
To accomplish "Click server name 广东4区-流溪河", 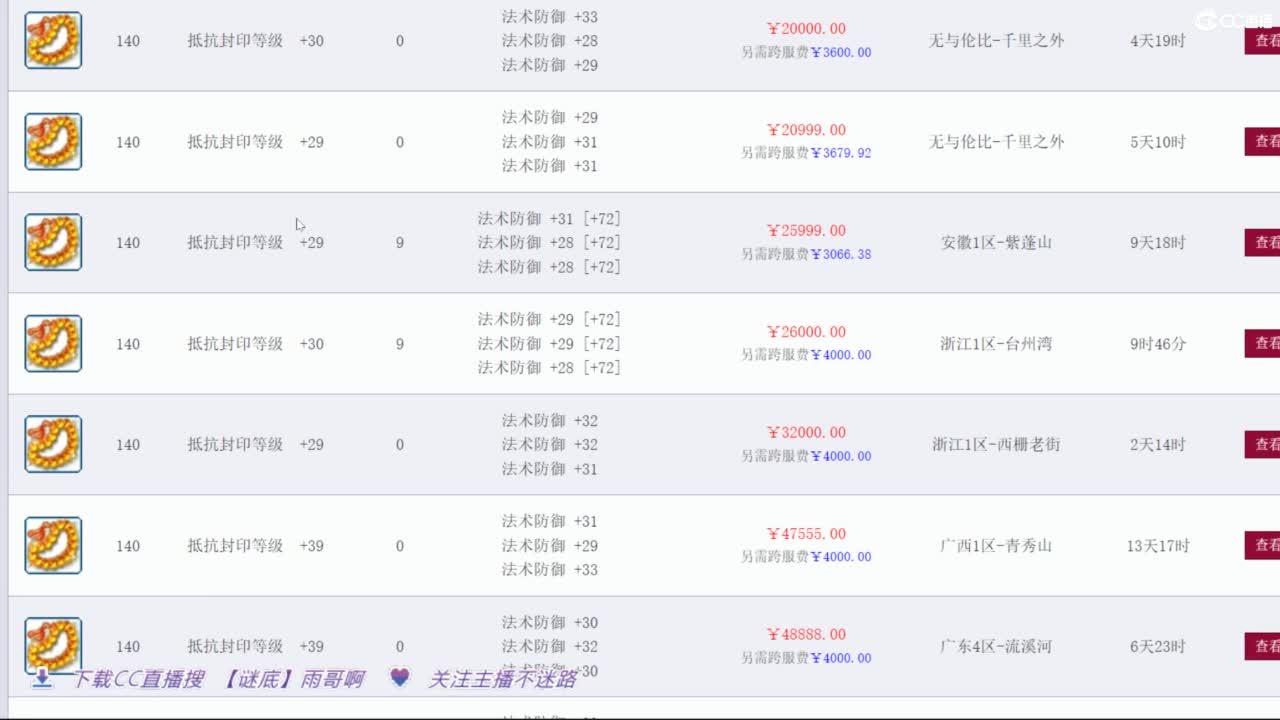I will tap(996, 646).
